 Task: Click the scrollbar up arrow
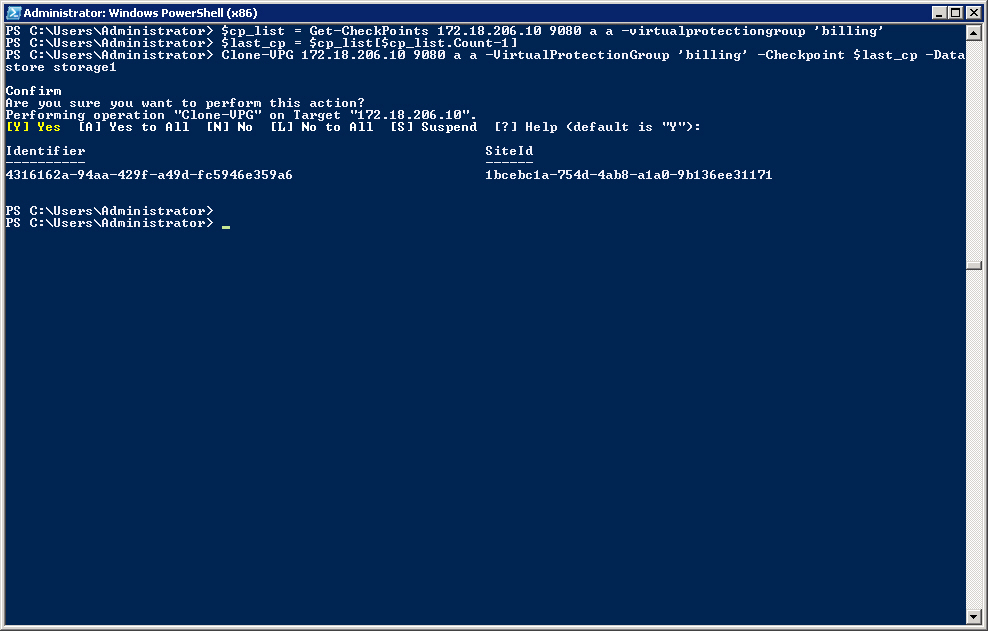(974, 32)
